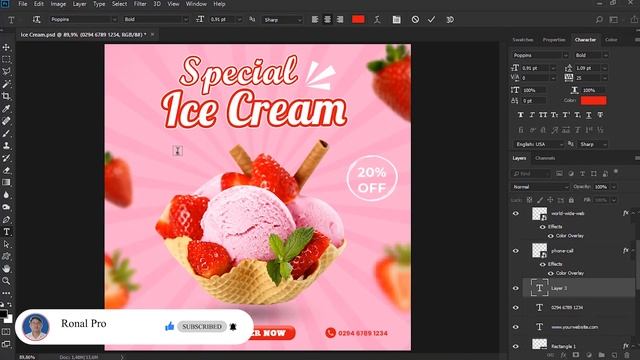Open the File menu
The height and width of the screenshot is (360, 640).
(23, 4)
